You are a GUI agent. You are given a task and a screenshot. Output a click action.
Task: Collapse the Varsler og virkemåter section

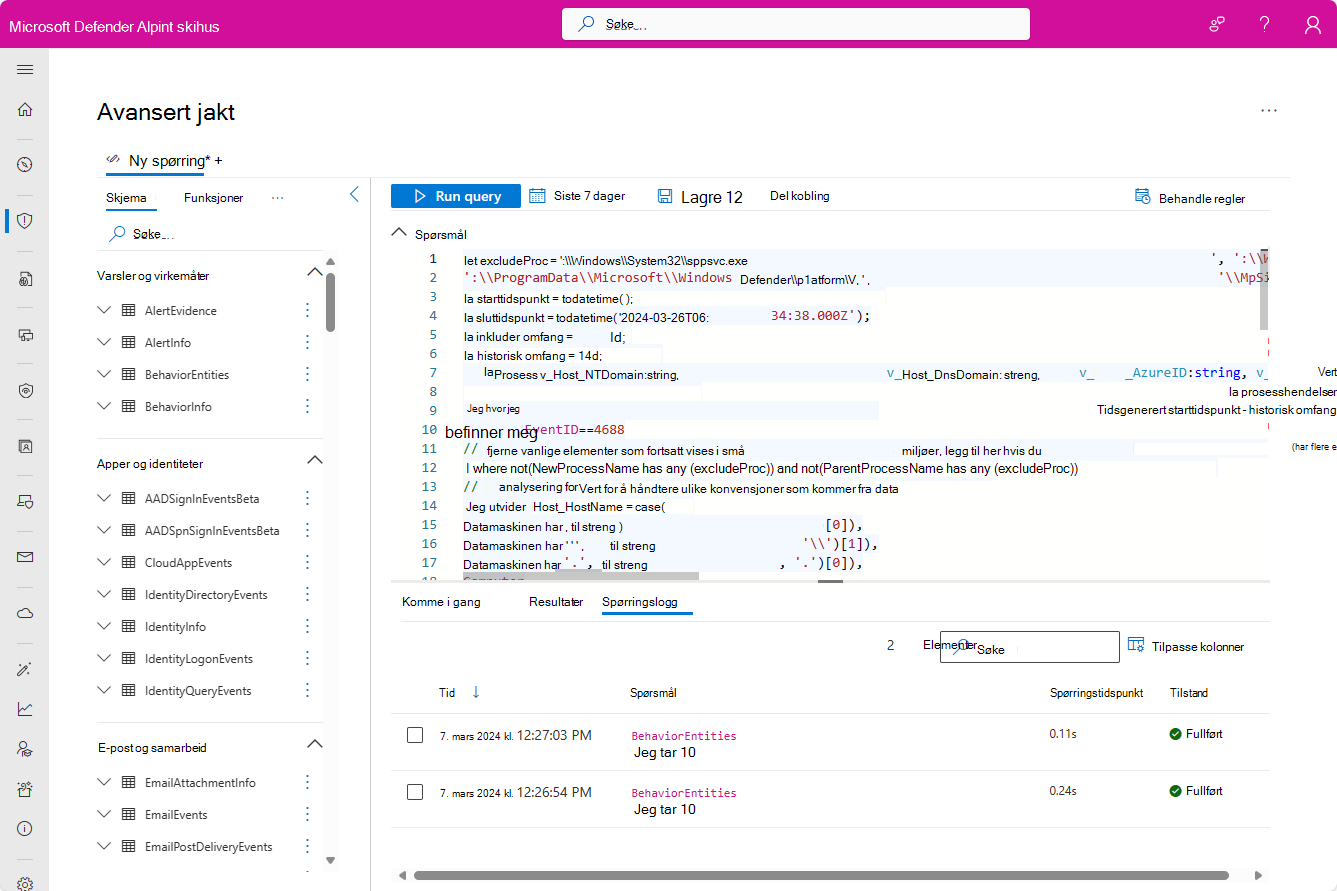tap(314, 273)
